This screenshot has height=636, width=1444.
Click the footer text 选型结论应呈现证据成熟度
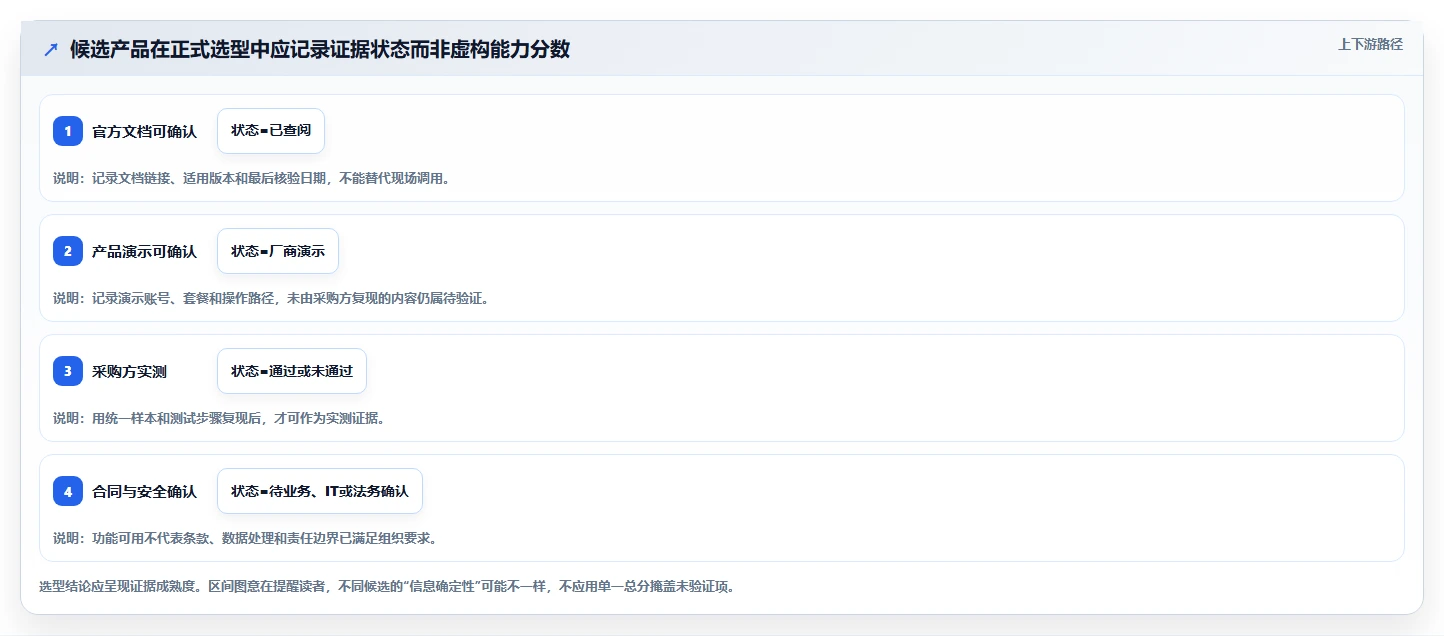coord(387,587)
